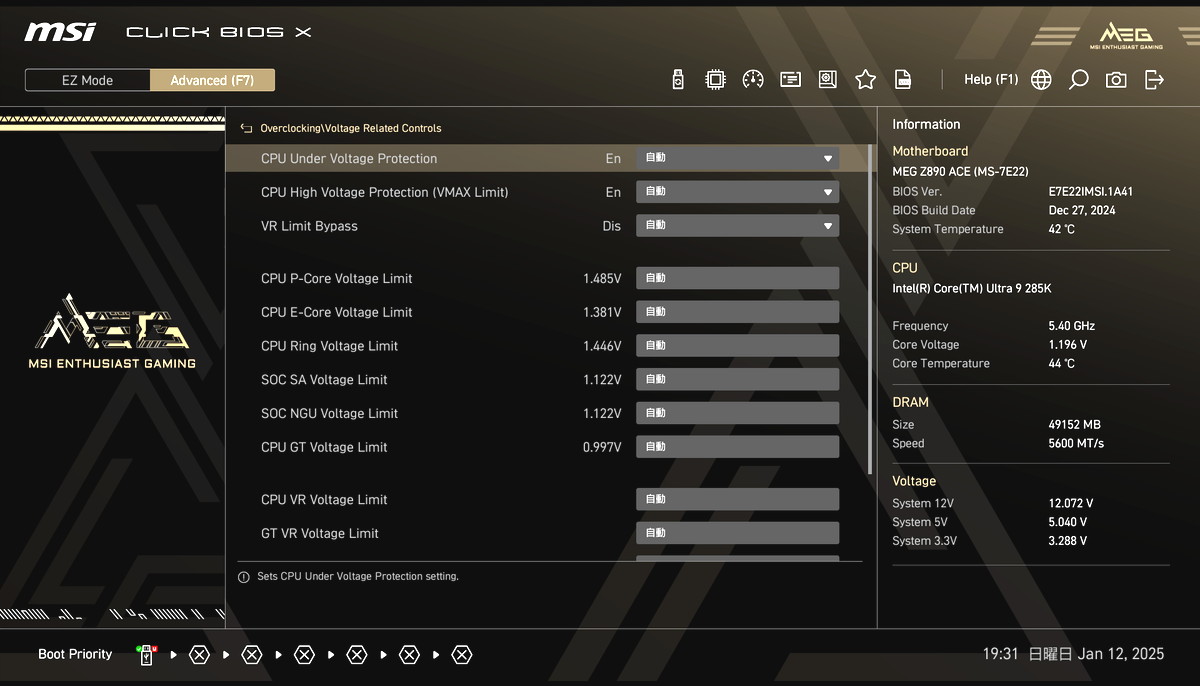This screenshot has height=686, width=1200.
Task: Click the Intel Core Ultra 9 285K text
Action: 972,288
